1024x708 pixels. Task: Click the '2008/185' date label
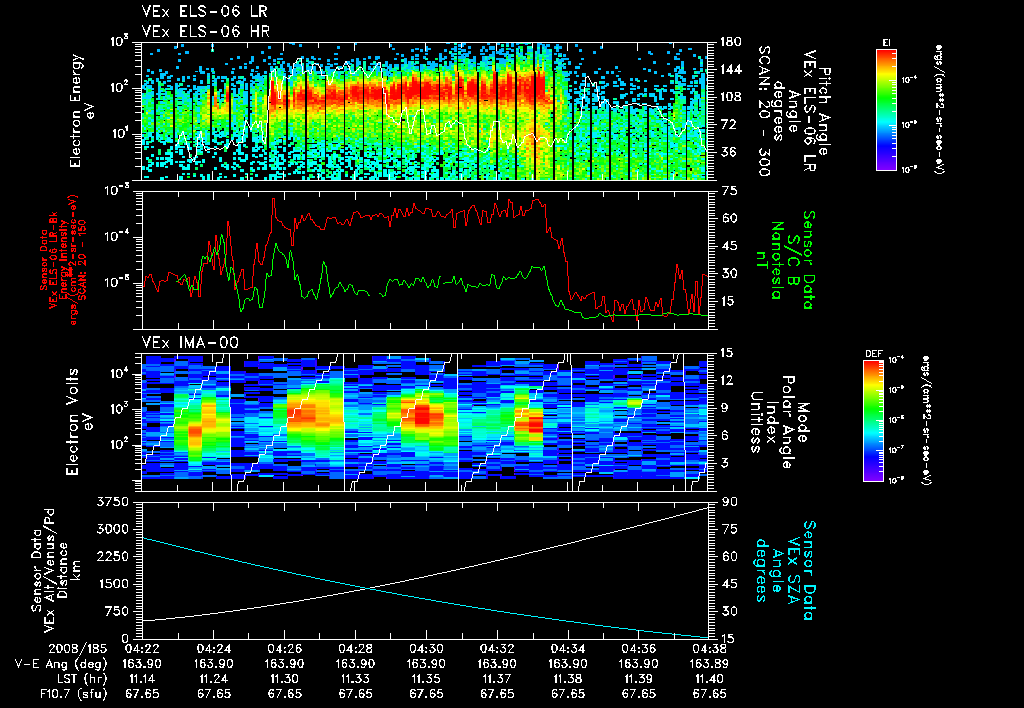click(78, 649)
